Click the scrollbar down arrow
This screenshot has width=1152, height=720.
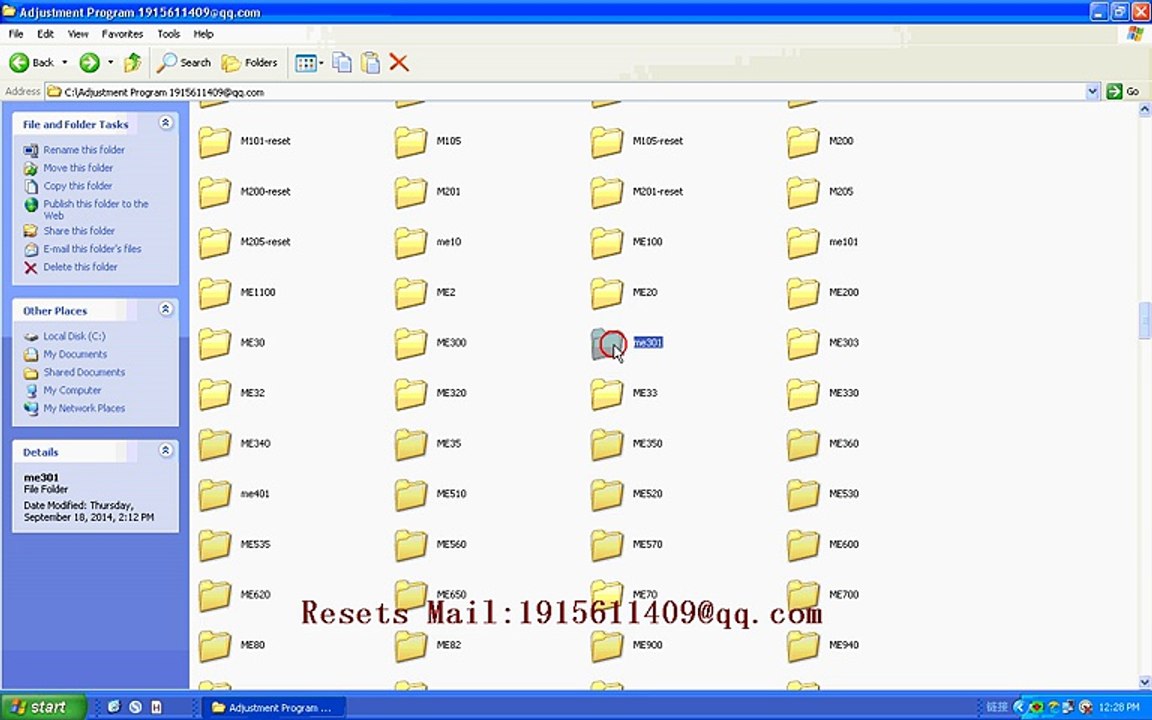click(1144, 683)
